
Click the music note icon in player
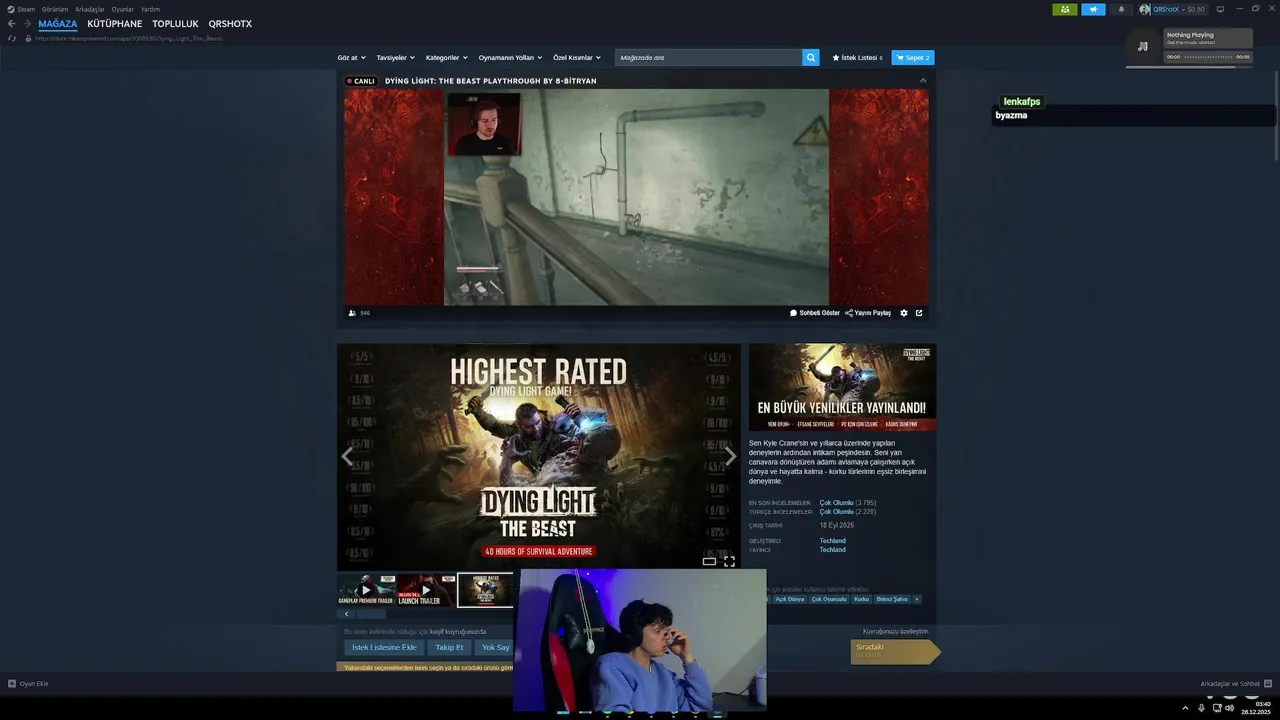click(x=1143, y=46)
